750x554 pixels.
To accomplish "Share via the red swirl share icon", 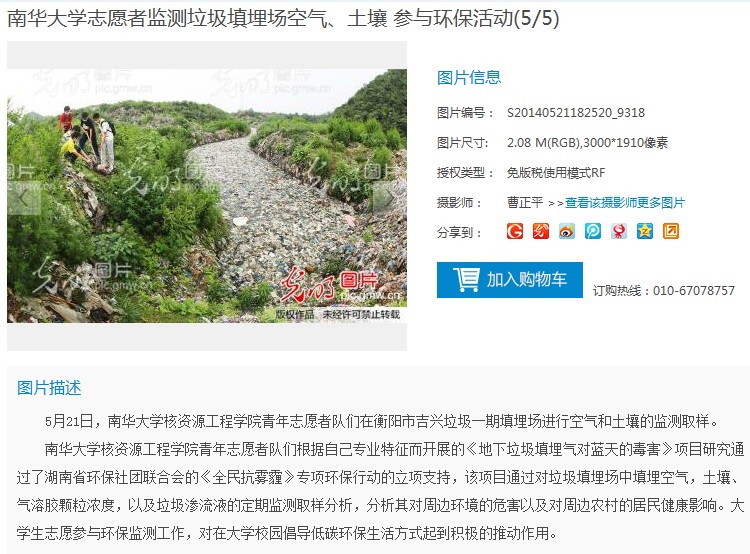I will [540, 231].
